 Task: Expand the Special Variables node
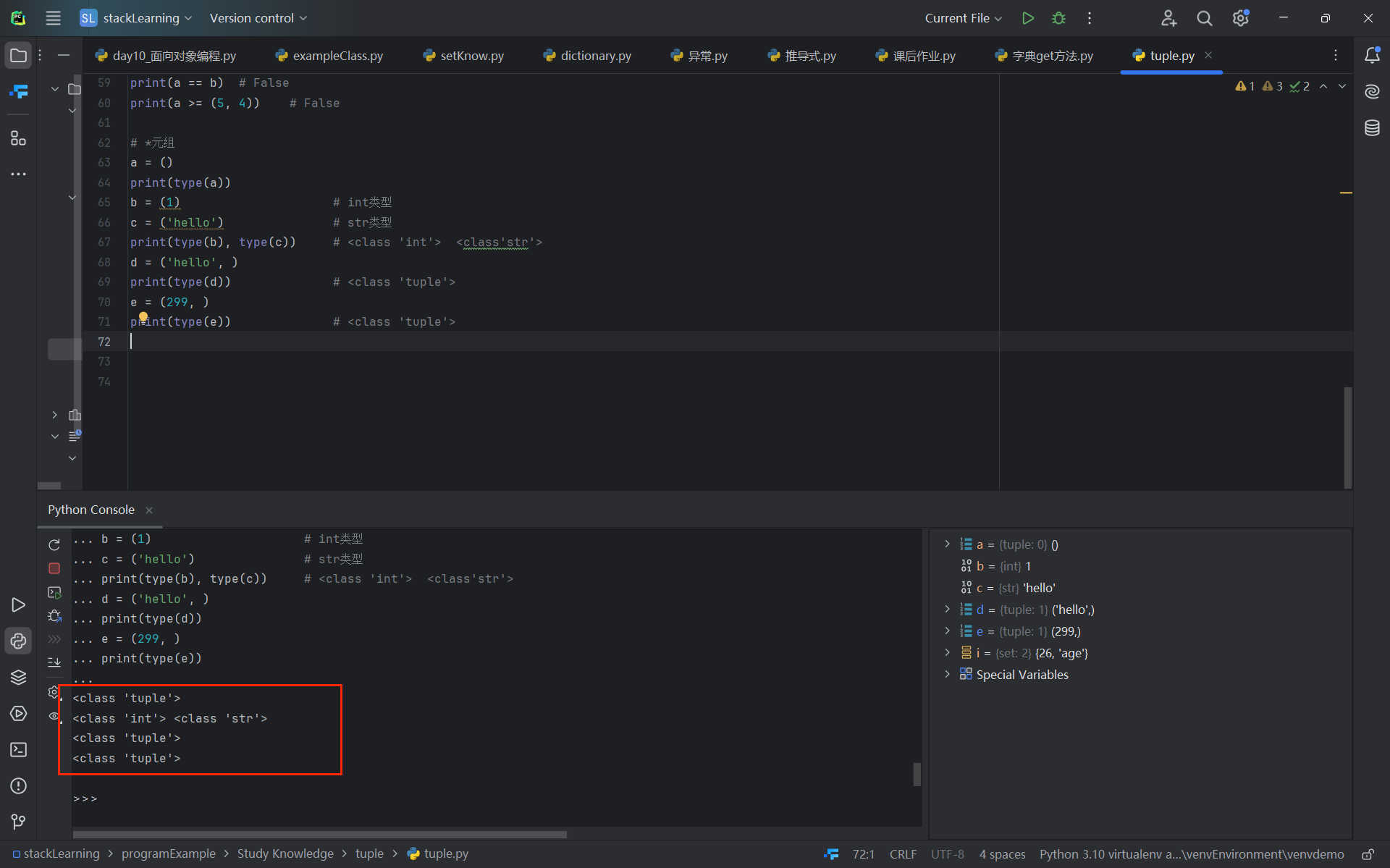point(947,674)
